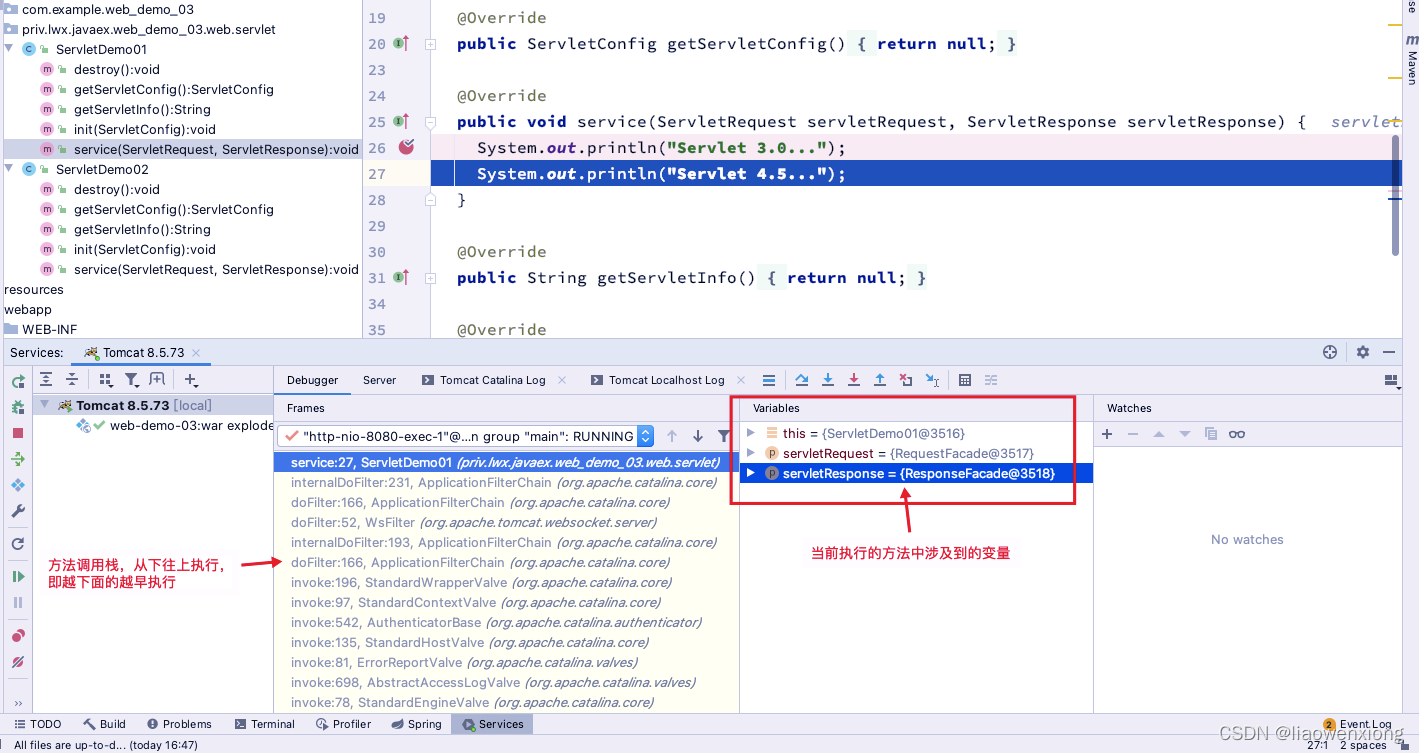Click the Services panel crosshair icon

point(1330,352)
